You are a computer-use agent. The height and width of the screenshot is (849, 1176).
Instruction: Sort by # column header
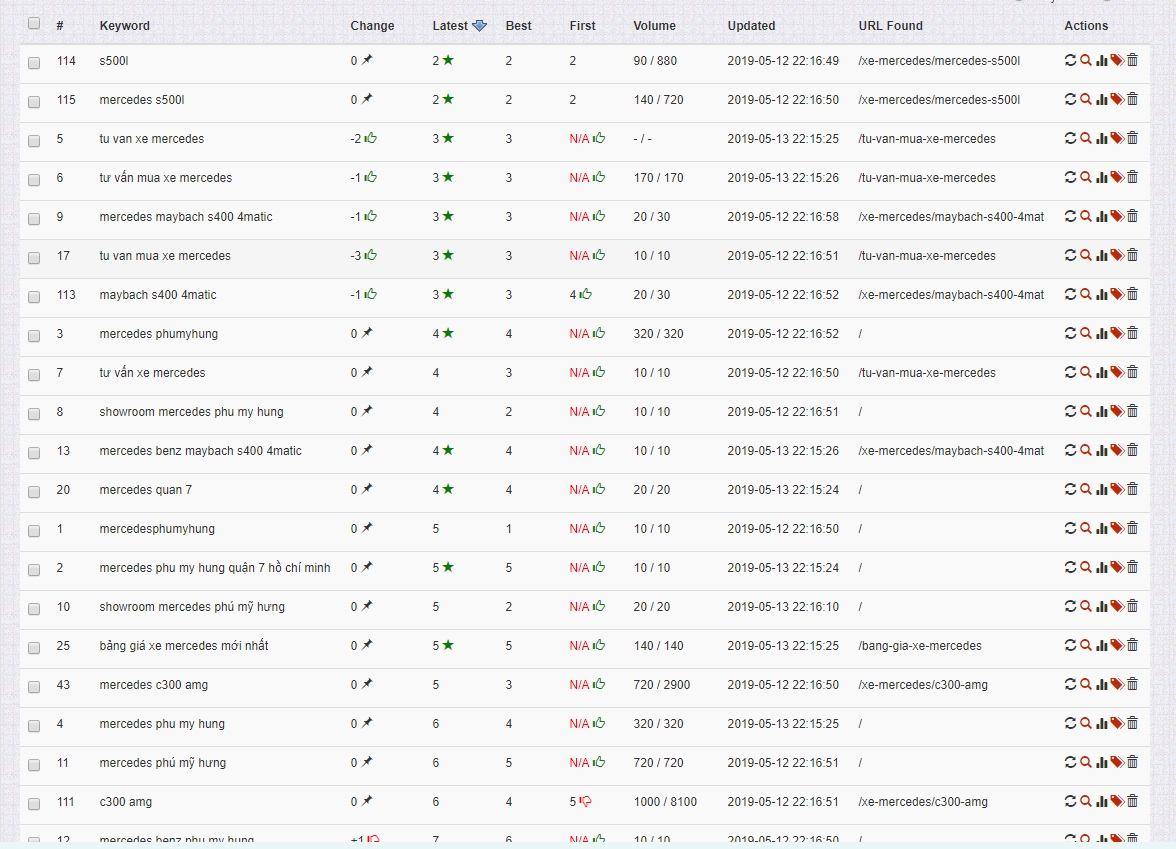[60, 26]
